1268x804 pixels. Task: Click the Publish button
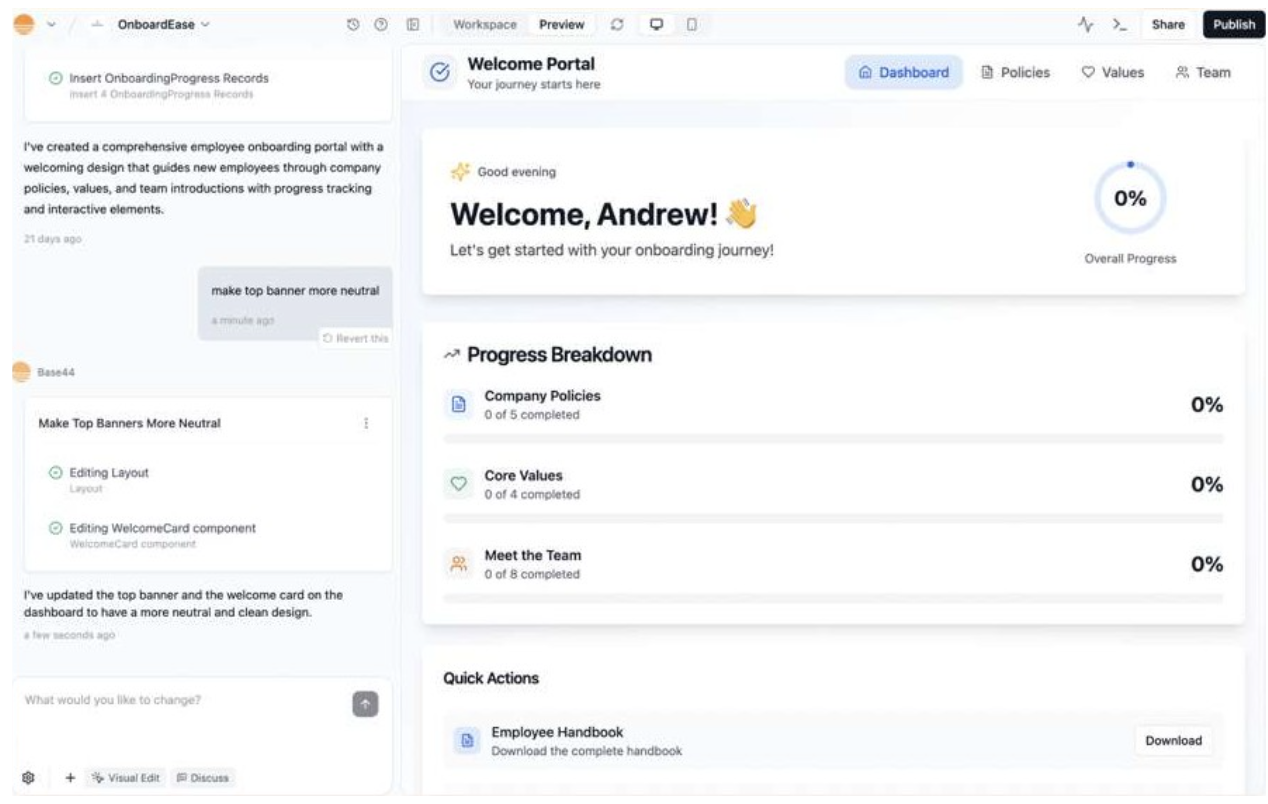tap(1233, 25)
